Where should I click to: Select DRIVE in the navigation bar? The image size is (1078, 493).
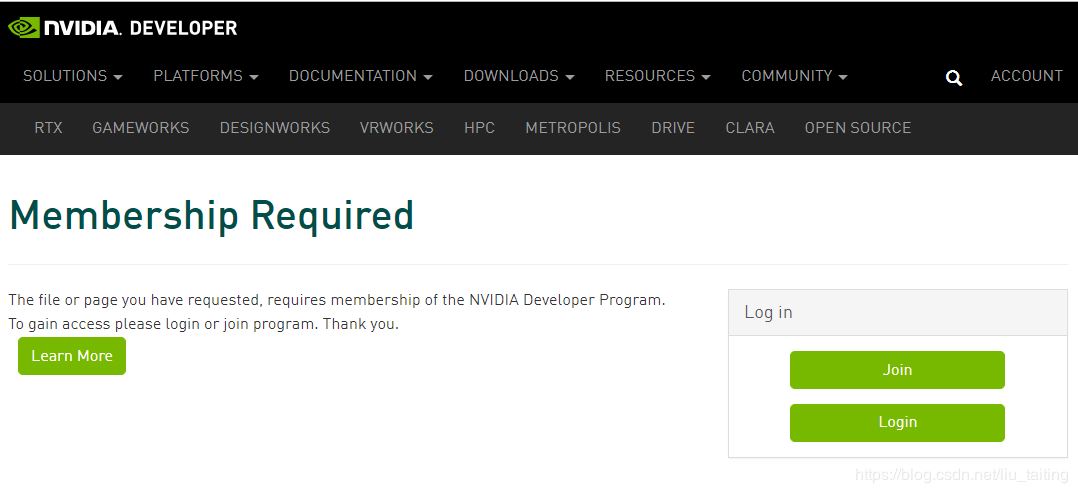673,128
